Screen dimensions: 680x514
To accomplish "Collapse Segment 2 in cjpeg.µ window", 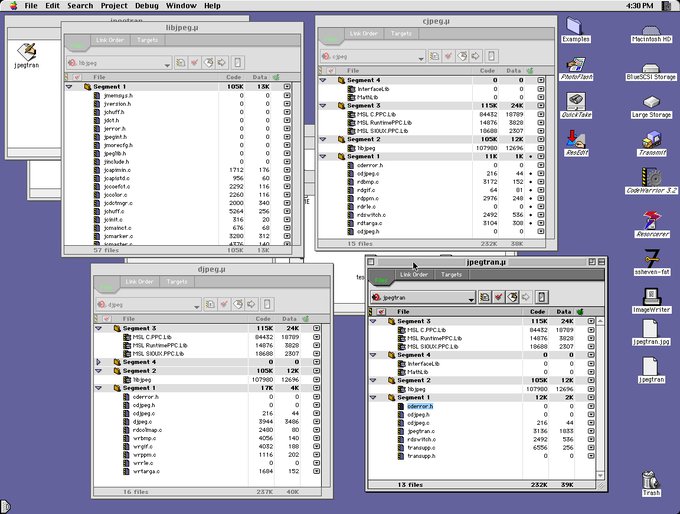I will (323, 139).
